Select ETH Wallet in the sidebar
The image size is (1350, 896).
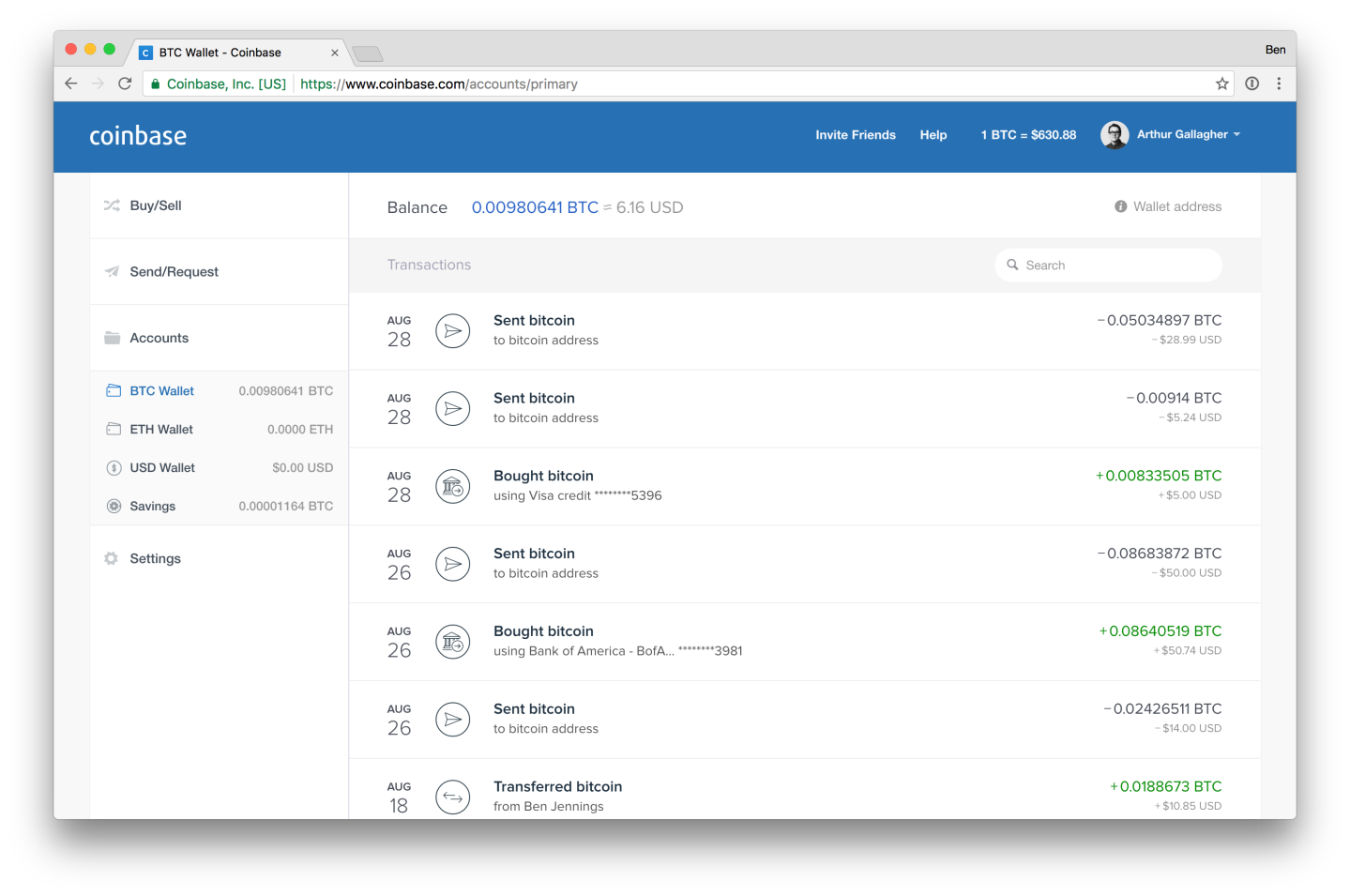point(161,430)
